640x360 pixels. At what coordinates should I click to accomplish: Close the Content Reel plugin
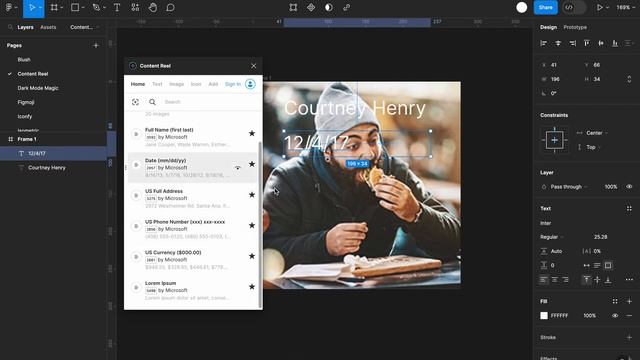pyautogui.click(x=253, y=66)
